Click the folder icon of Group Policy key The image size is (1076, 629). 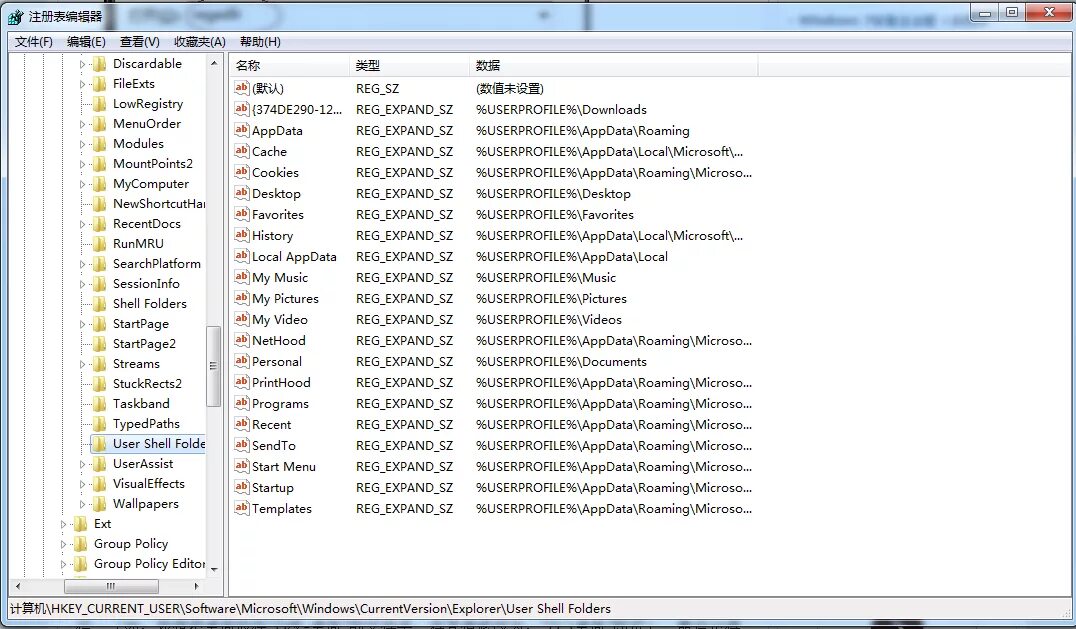point(81,544)
